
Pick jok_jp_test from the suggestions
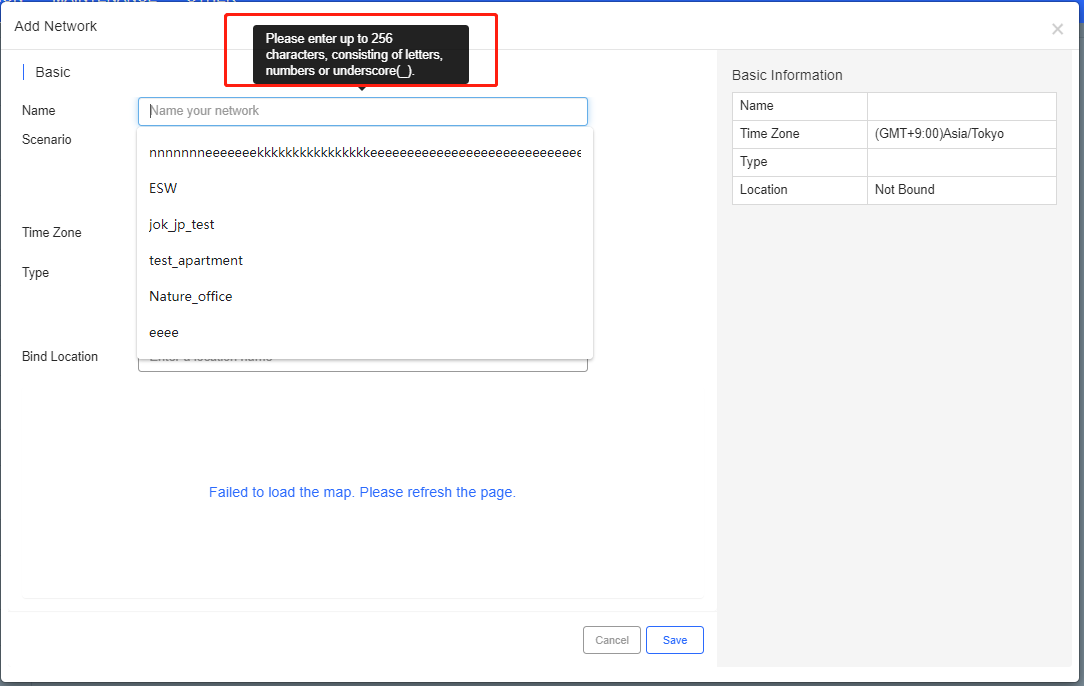pyautogui.click(x=365, y=225)
